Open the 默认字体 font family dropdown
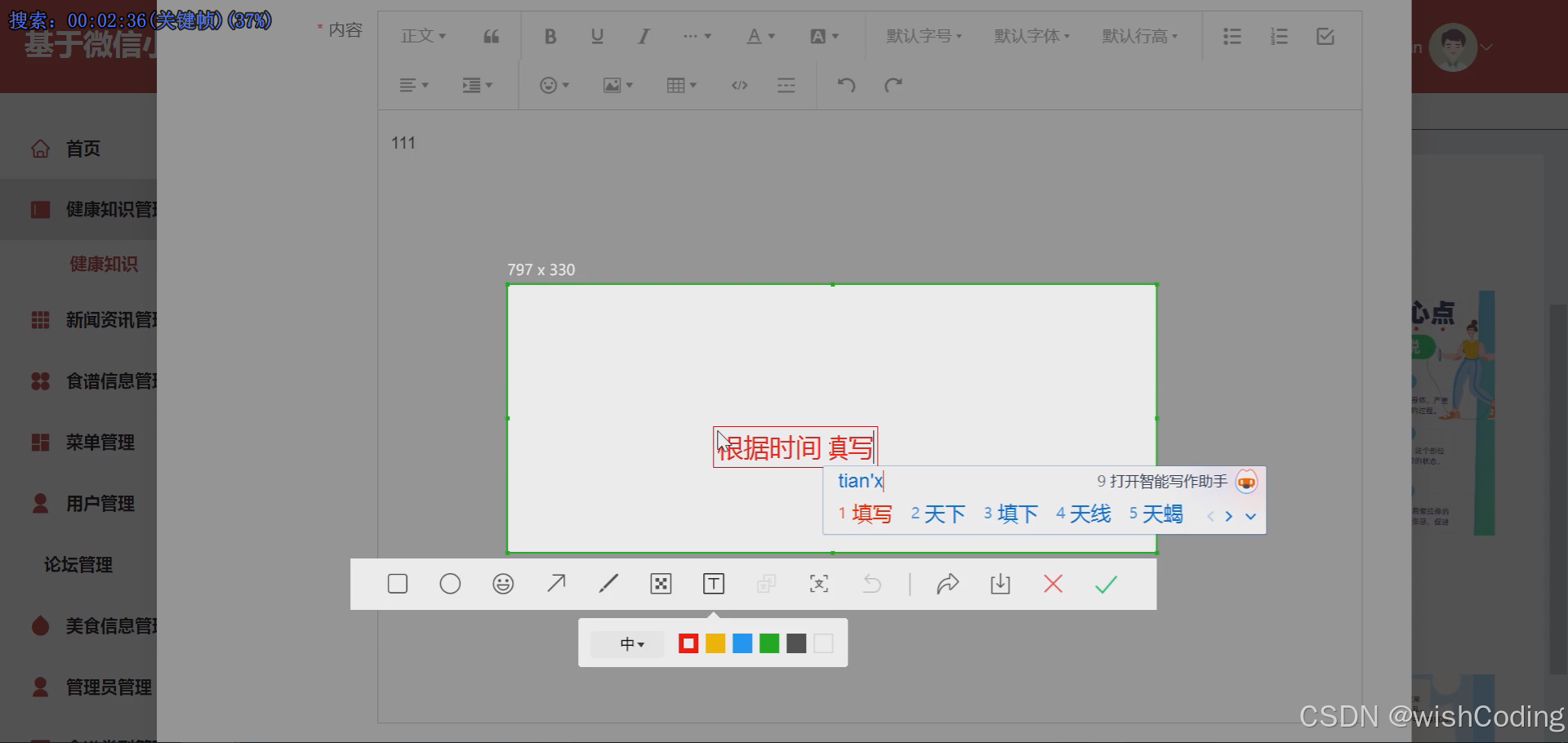The image size is (1568, 743). coord(1031,36)
